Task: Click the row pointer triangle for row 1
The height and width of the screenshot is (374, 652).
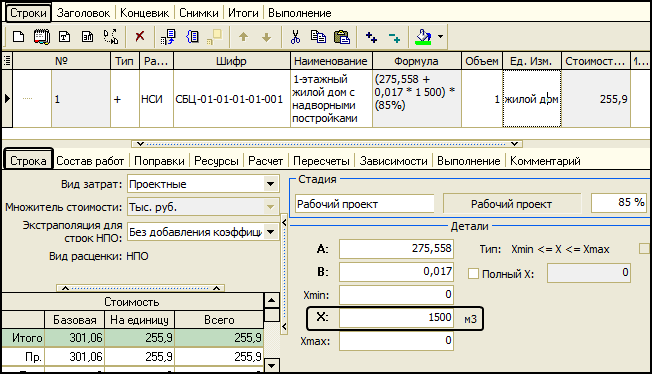Action: 7,99
